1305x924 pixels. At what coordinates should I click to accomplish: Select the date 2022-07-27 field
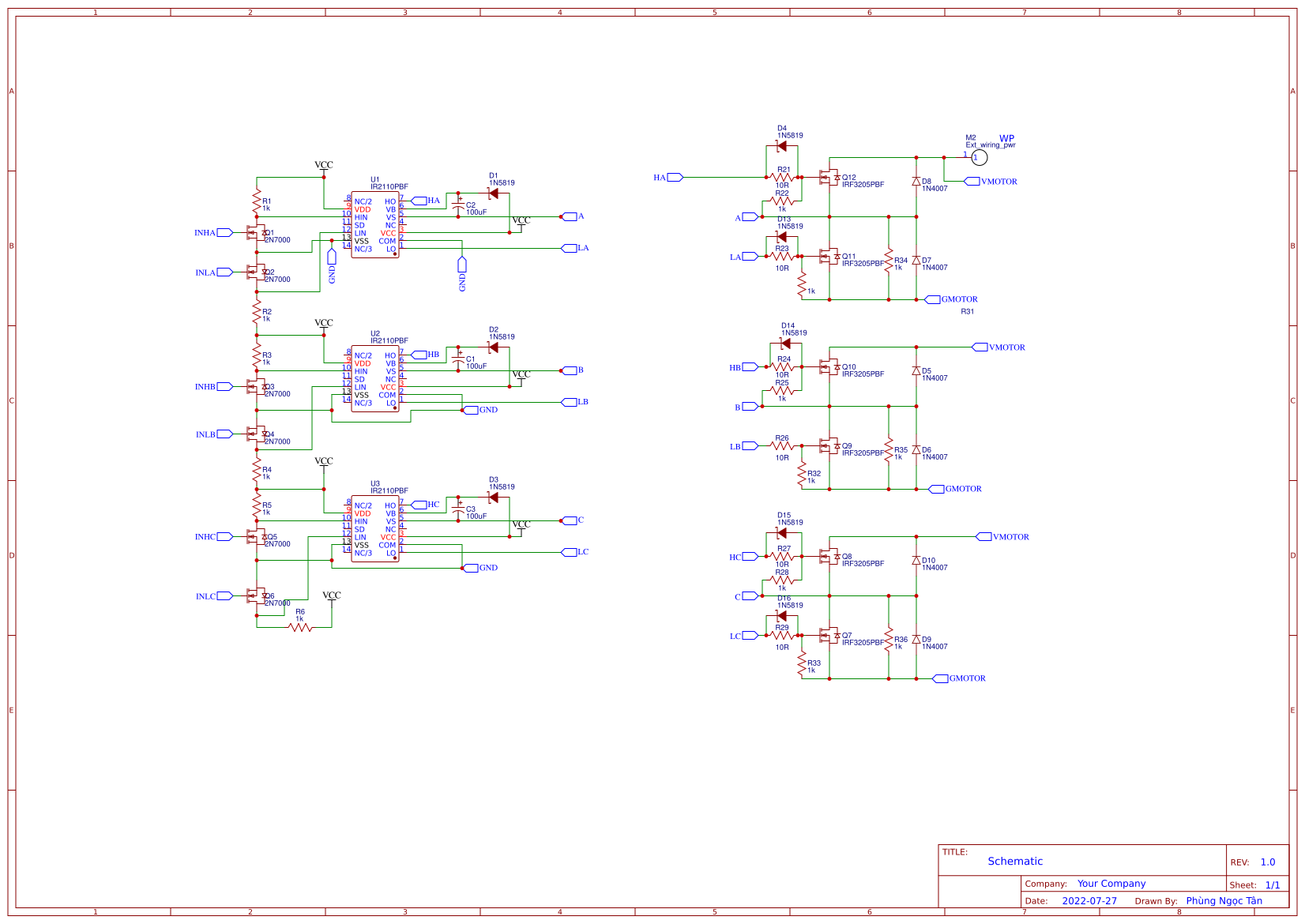click(x=1092, y=900)
